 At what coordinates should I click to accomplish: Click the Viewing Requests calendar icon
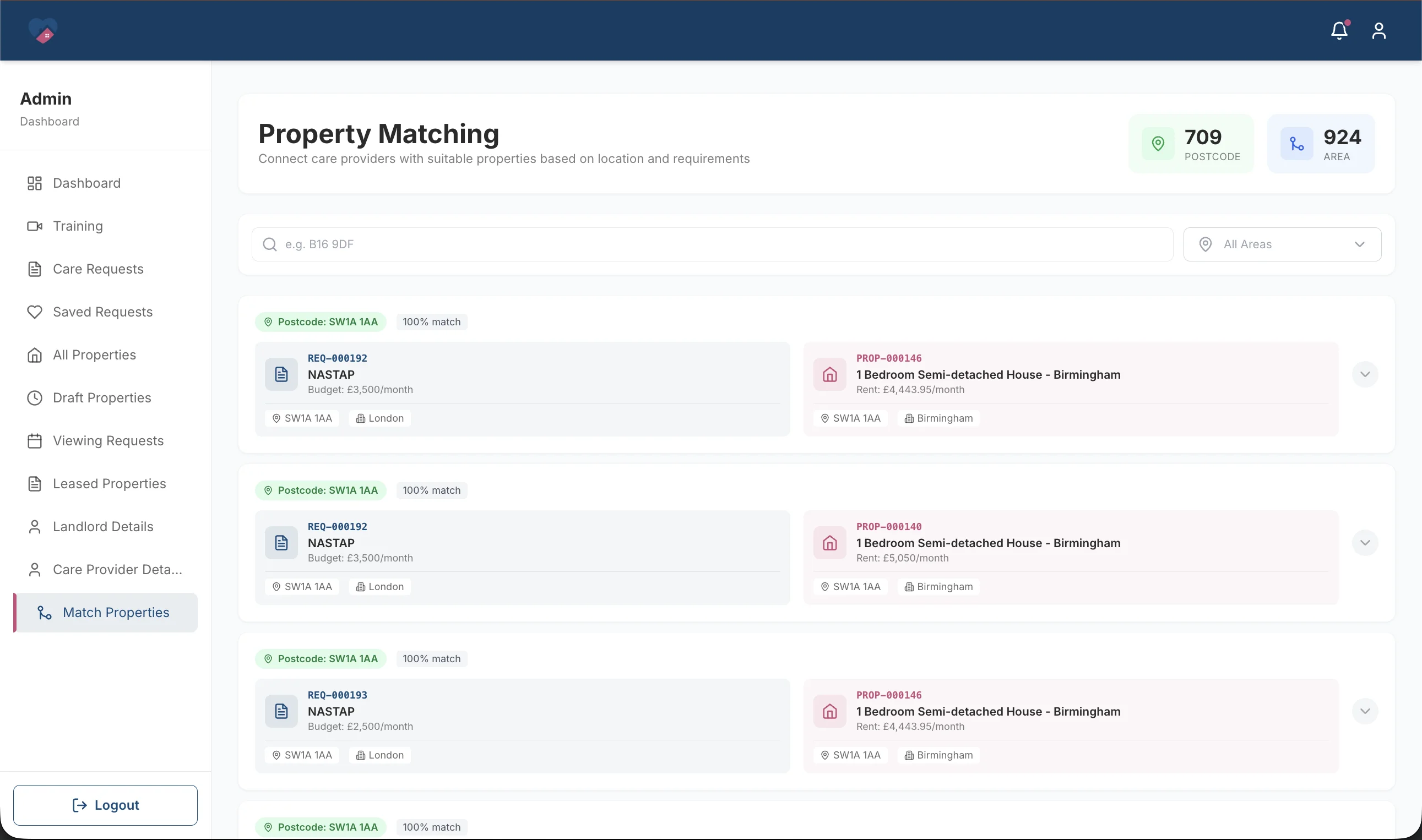tap(35, 441)
